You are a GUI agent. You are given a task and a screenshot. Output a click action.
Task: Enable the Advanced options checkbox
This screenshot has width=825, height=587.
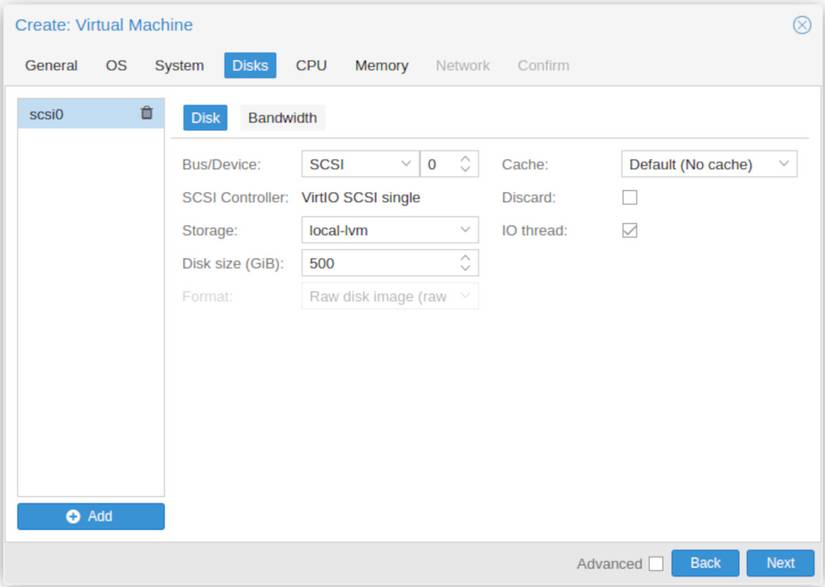click(x=656, y=564)
